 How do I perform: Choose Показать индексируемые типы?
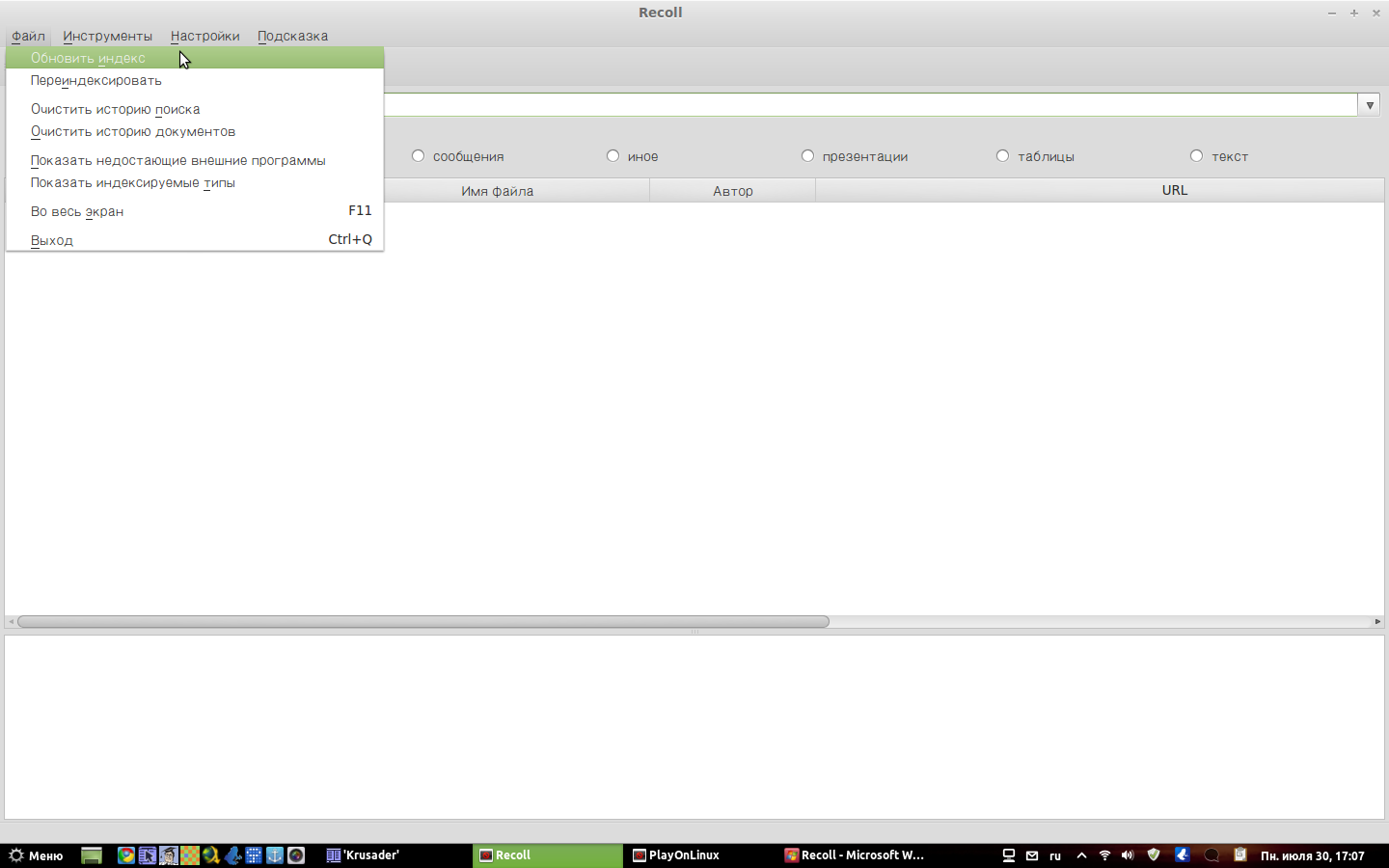point(195,183)
